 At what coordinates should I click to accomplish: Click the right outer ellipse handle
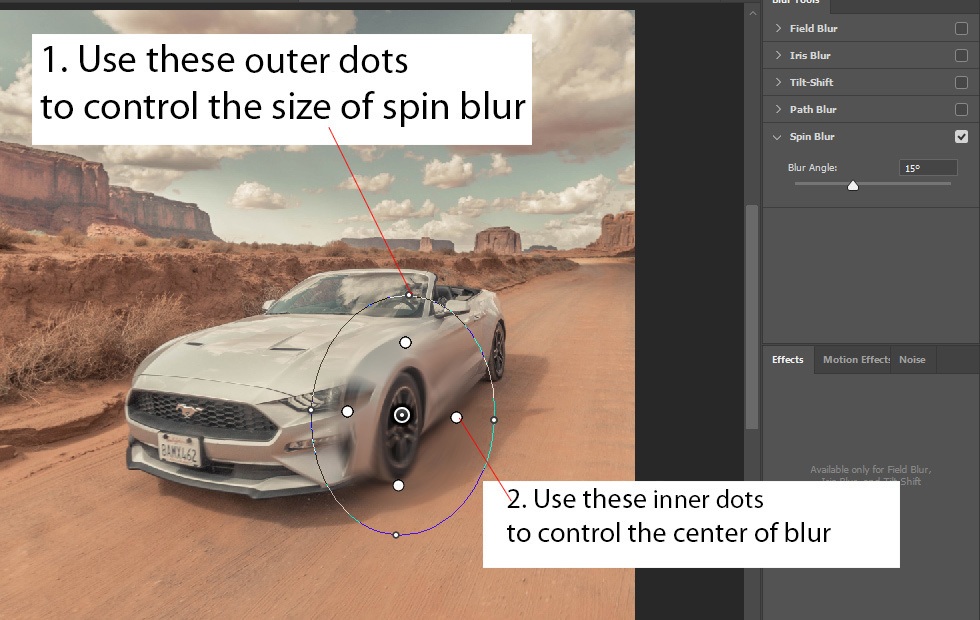click(494, 419)
